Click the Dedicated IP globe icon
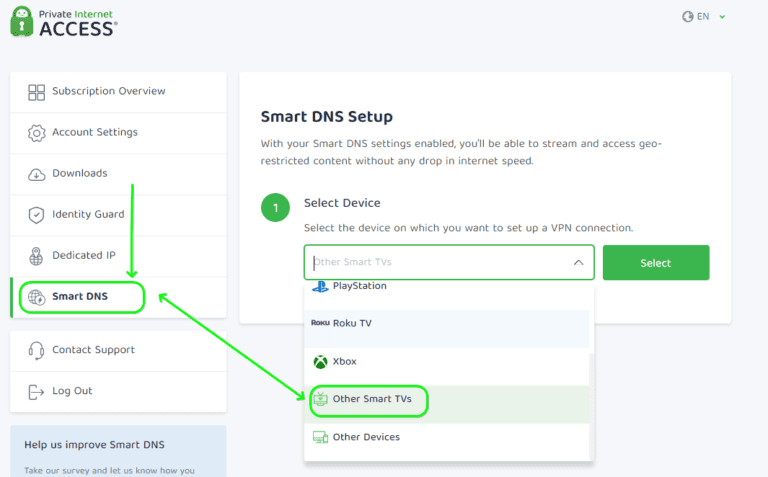Viewport: 768px width, 477px height. pyautogui.click(x=37, y=256)
